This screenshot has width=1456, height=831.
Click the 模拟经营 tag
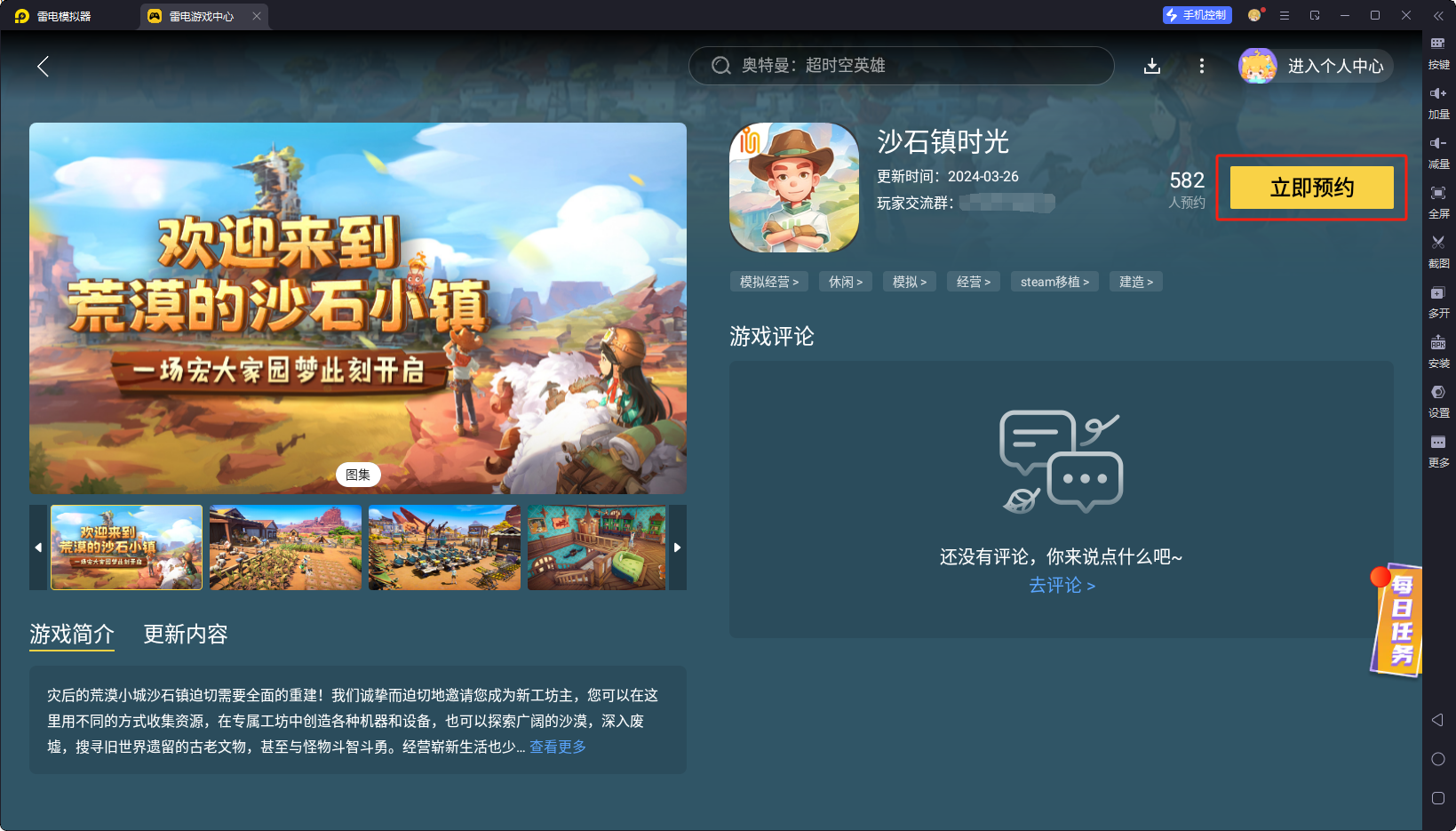tap(769, 282)
